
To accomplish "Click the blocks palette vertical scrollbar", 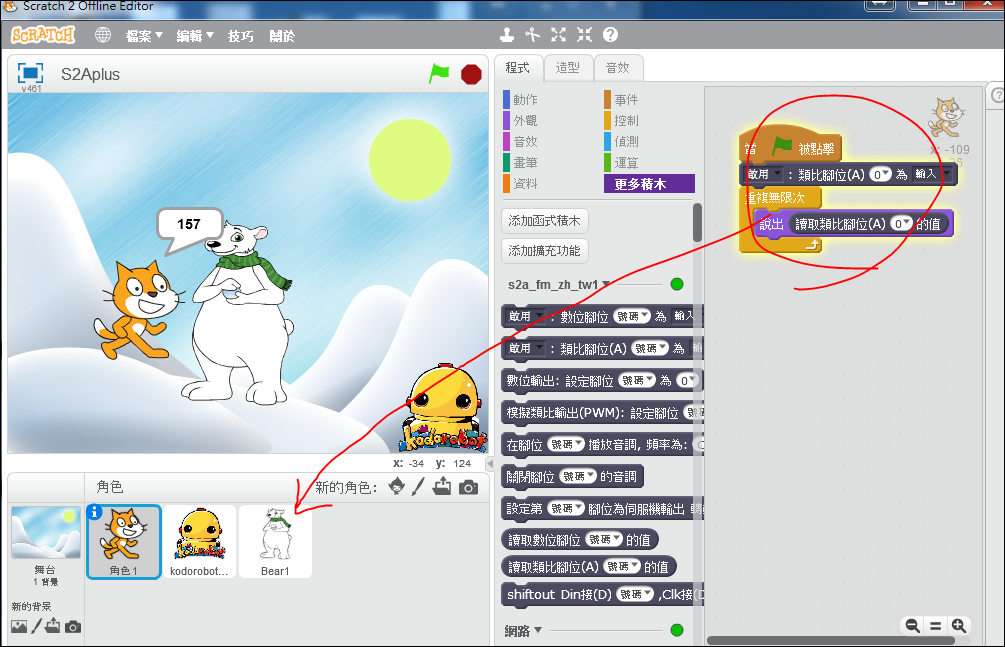I will pyautogui.click(x=697, y=223).
